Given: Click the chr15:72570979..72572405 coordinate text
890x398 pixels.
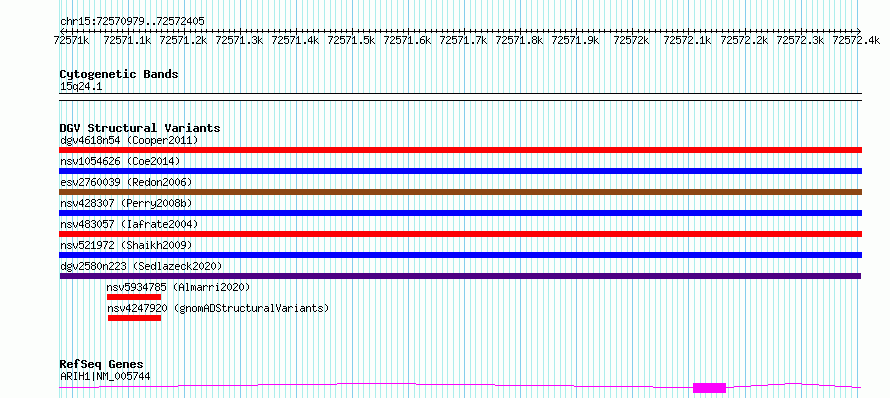Looking at the screenshot, I should pyautogui.click(x=132, y=21).
